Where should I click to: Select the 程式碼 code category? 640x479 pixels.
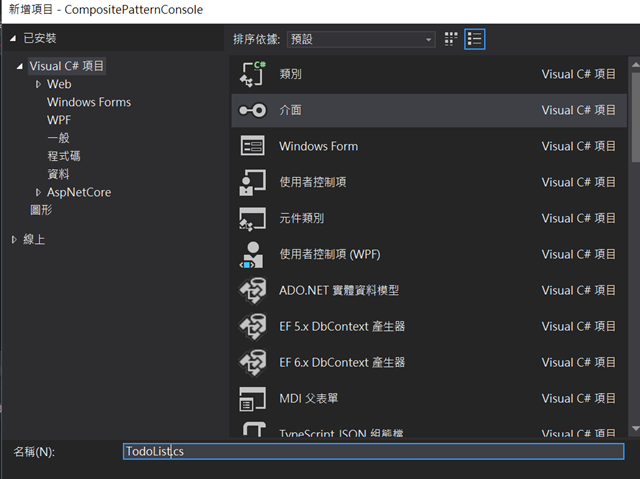[x=64, y=156]
